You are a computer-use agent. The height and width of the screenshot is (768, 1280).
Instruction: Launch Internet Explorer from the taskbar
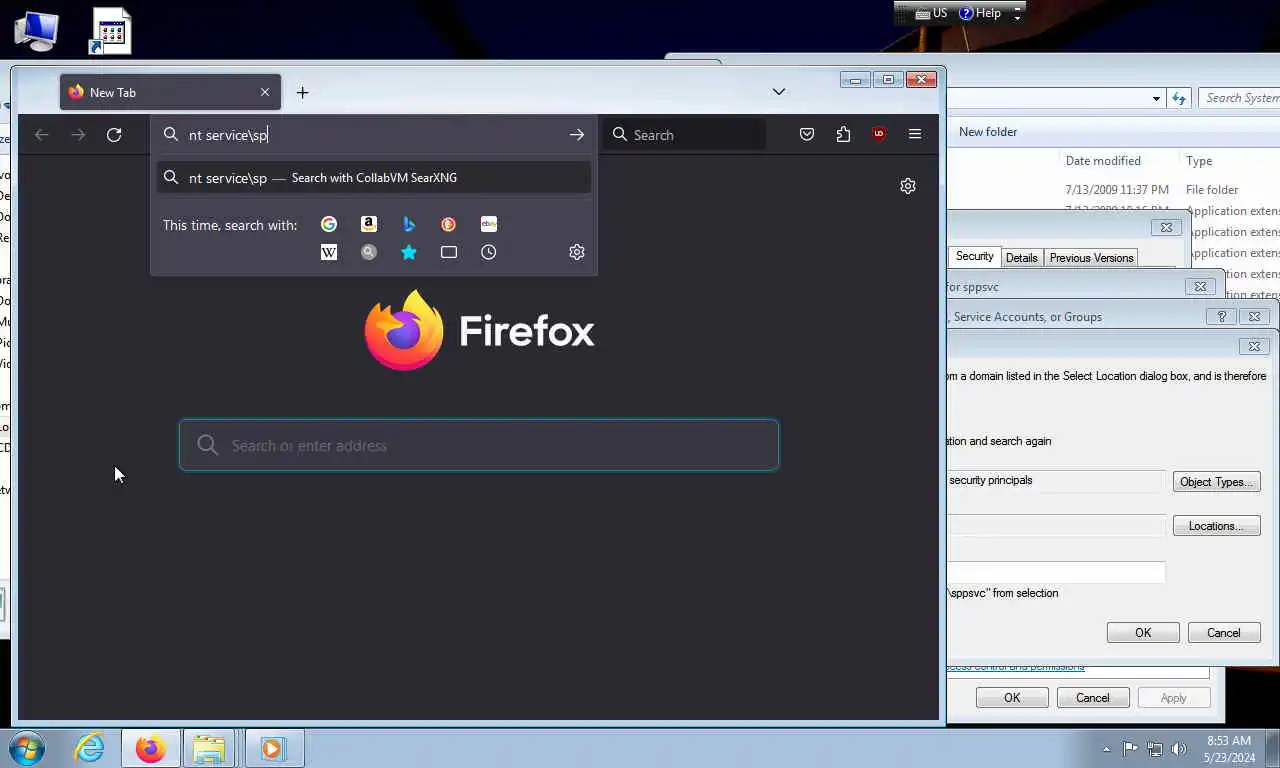click(89, 748)
